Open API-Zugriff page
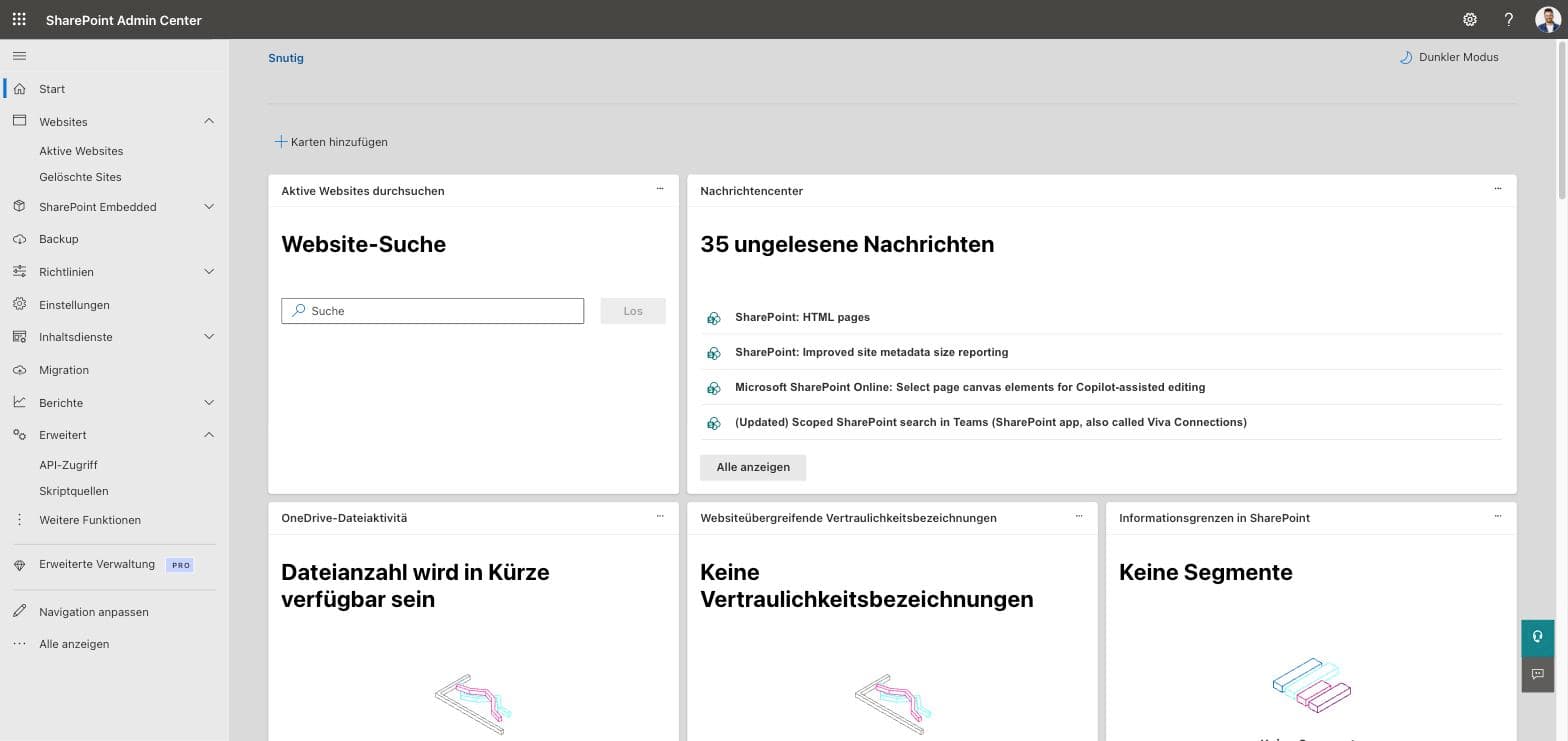The width and height of the screenshot is (1568, 741). [68, 465]
